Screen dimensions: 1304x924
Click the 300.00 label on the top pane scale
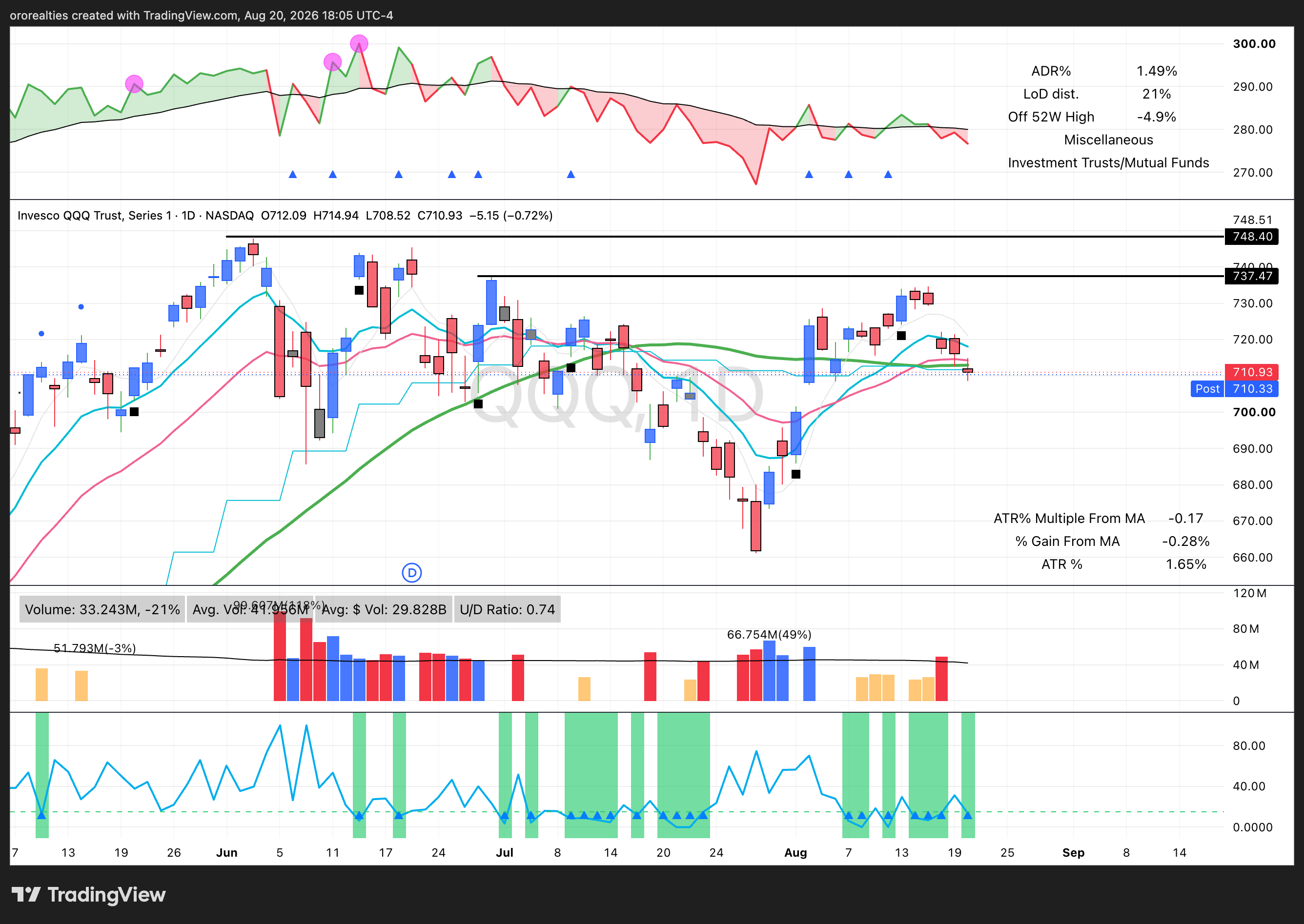tap(1254, 44)
